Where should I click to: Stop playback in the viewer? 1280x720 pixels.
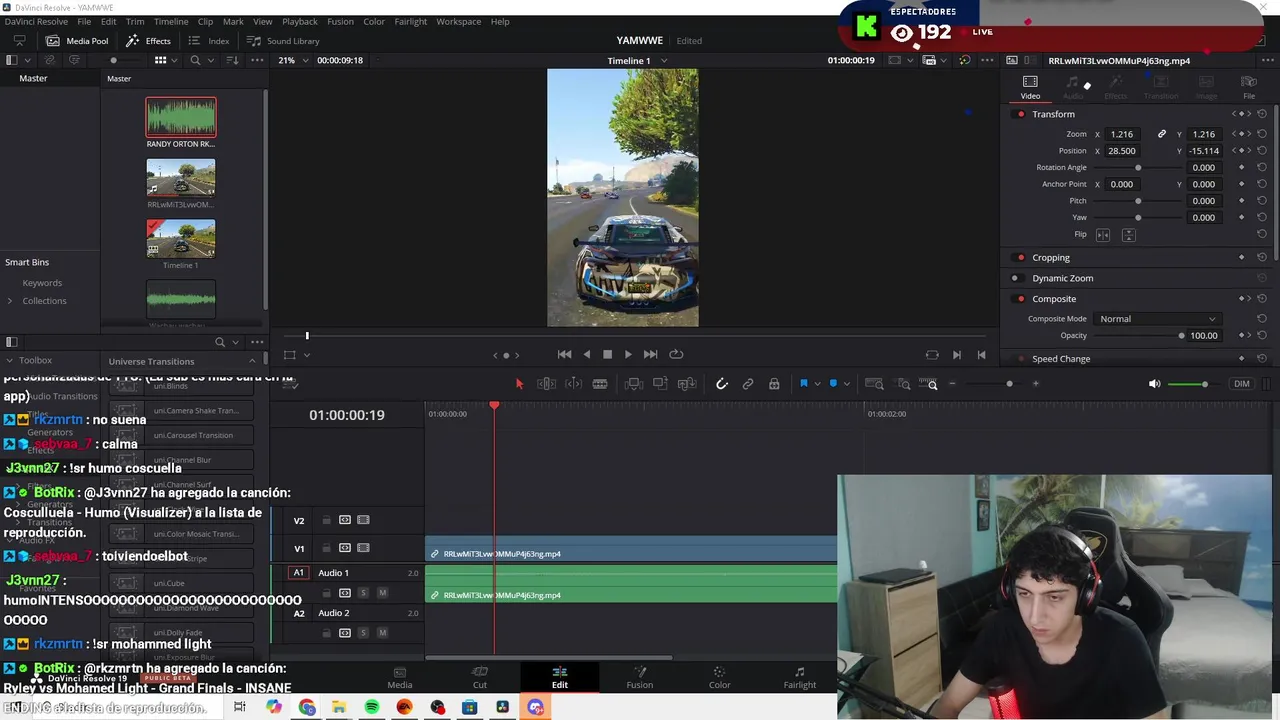(607, 354)
